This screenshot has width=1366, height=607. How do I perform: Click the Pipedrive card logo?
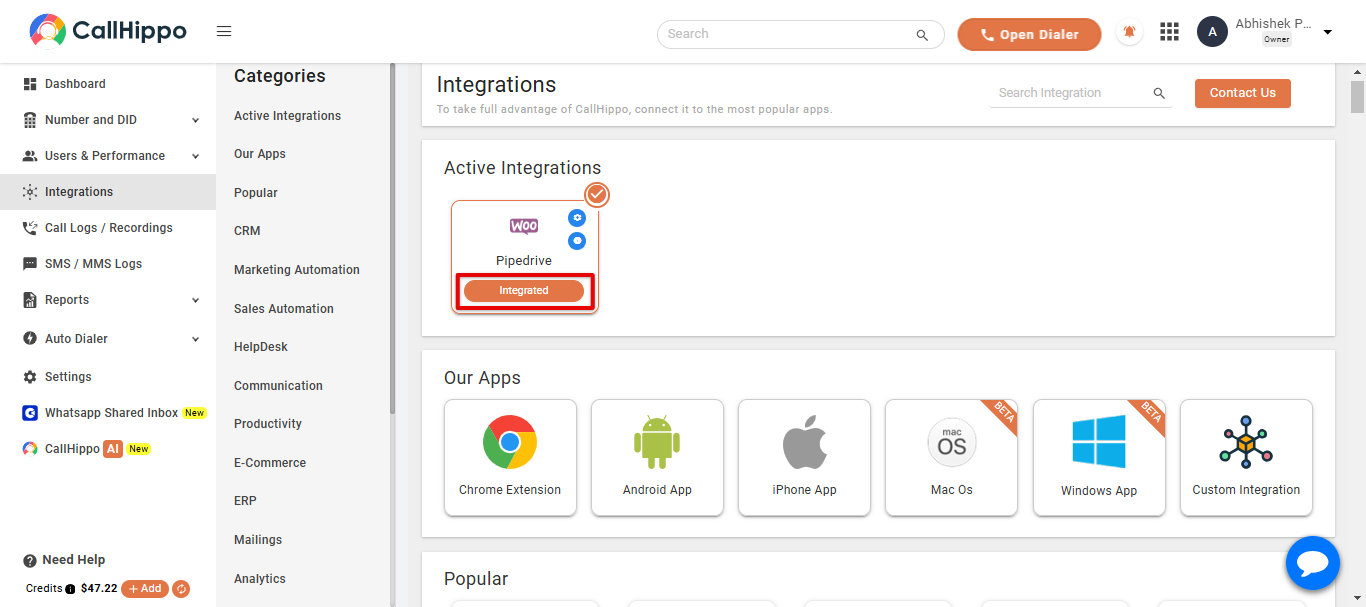(524, 227)
